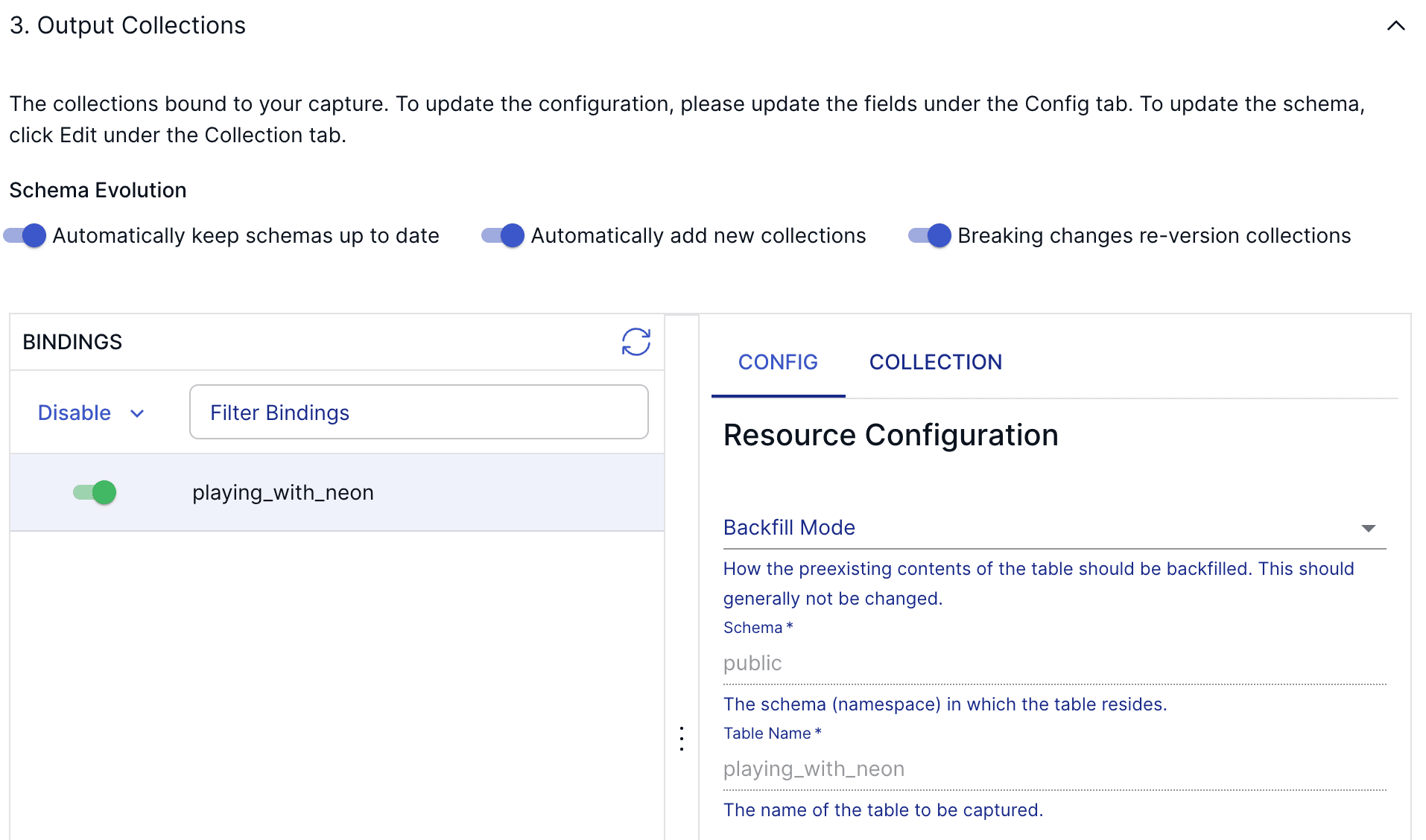Turn off automatically add new collections switch

pyautogui.click(x=503, y=236)
